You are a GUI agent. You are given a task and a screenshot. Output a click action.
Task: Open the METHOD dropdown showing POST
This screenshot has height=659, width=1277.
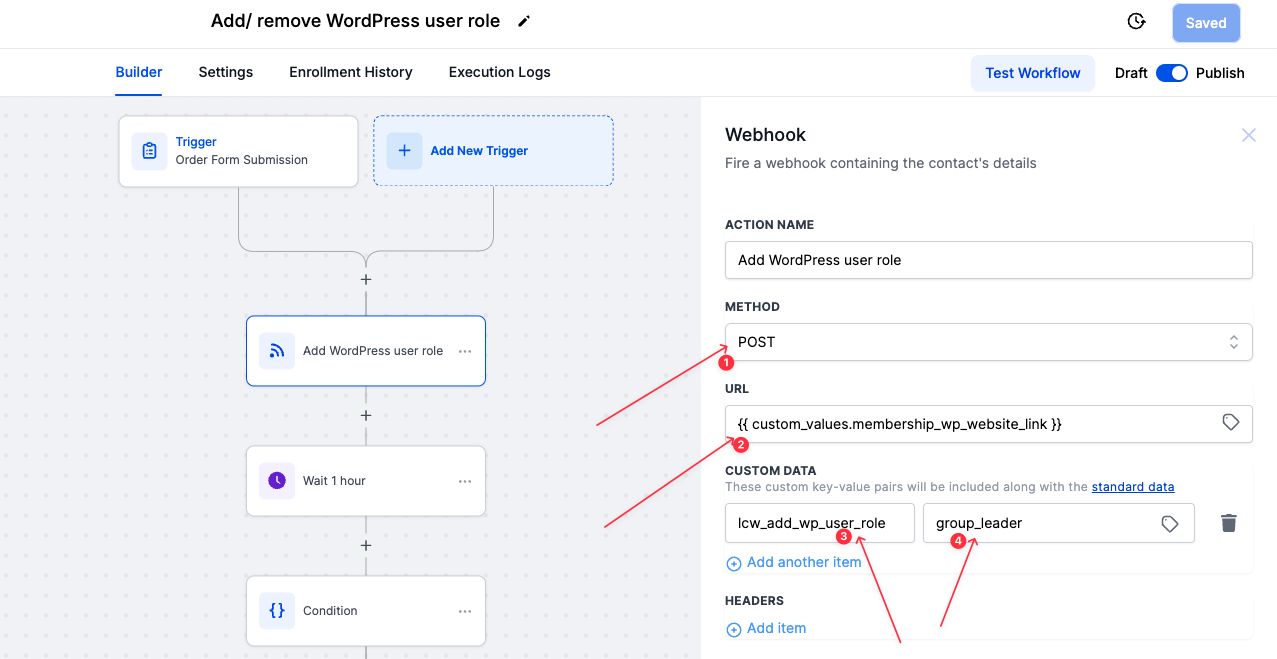(x=988, y=341)
